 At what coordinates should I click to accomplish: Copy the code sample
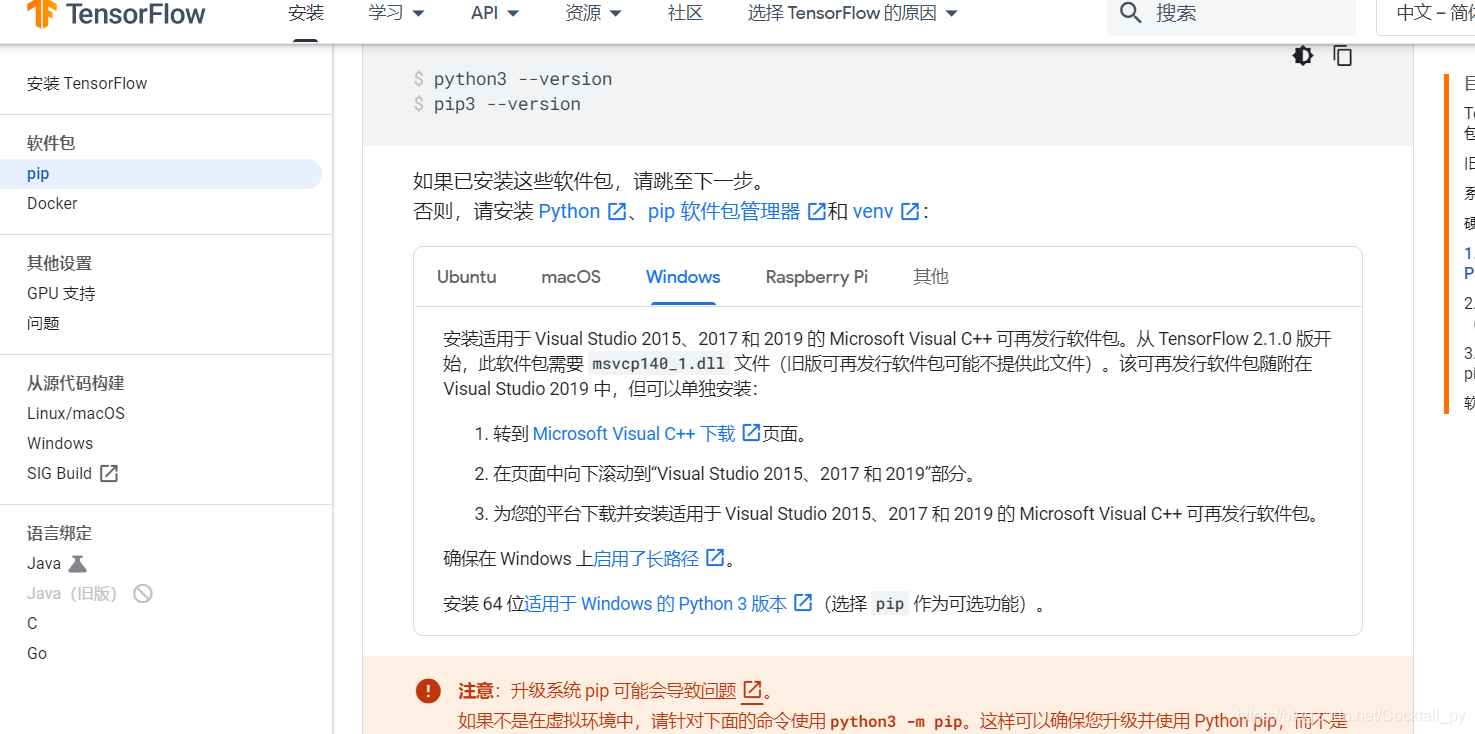pos(1343,56)
